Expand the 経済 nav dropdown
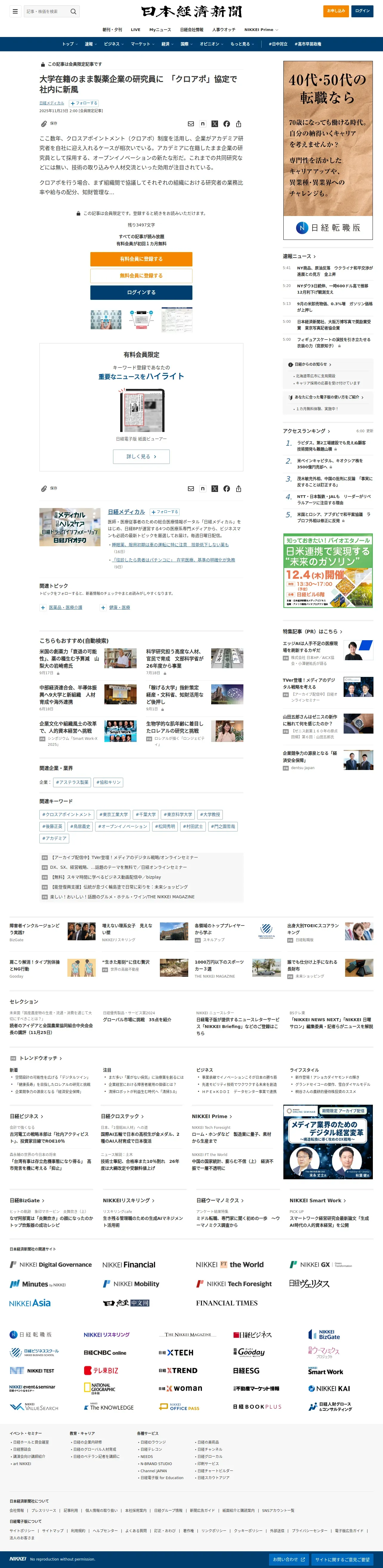The width and height of the screenshot is (383, 1568). tap(167, 44)
